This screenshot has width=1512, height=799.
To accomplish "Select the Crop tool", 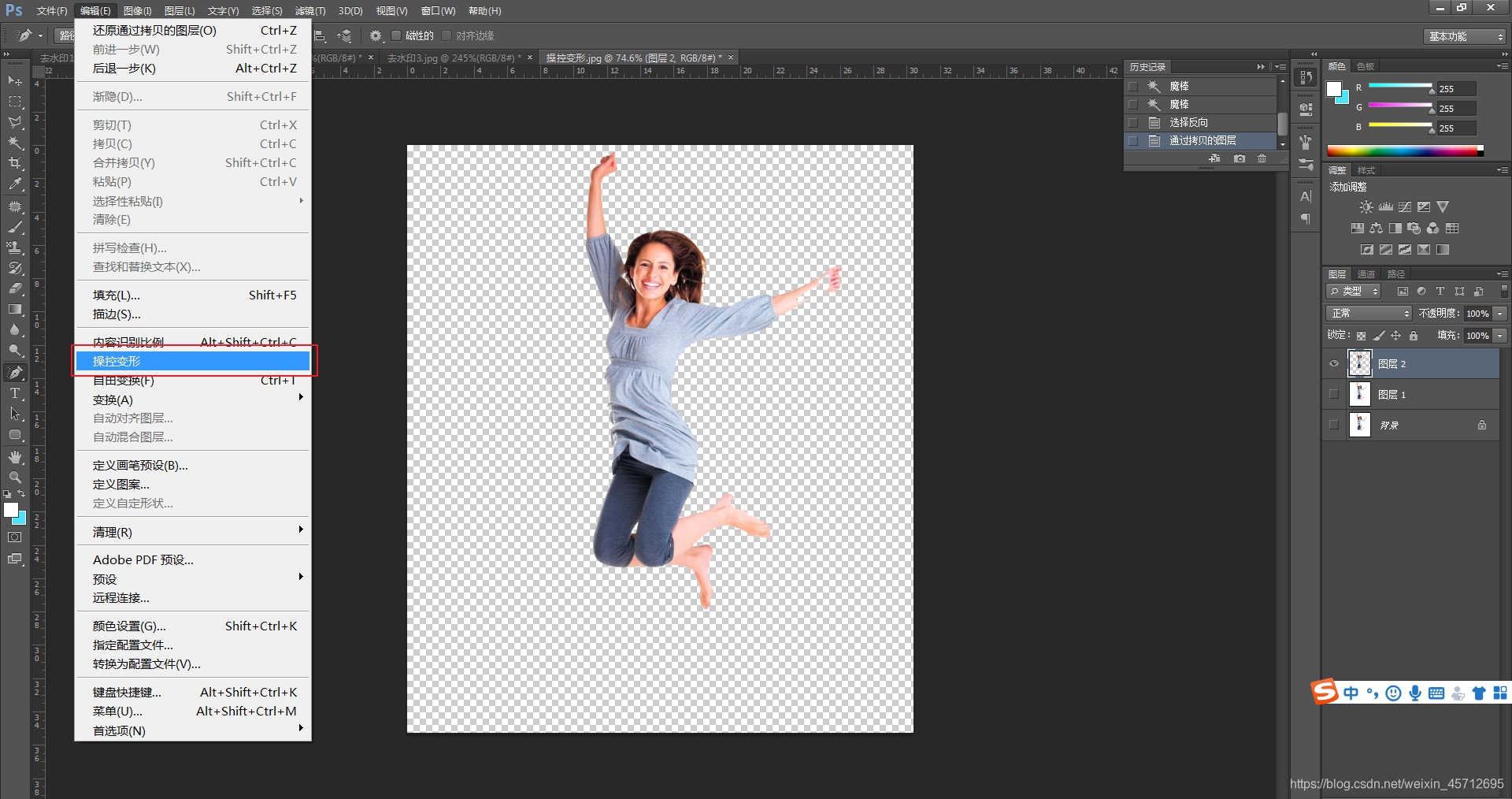I will (15, 163).
